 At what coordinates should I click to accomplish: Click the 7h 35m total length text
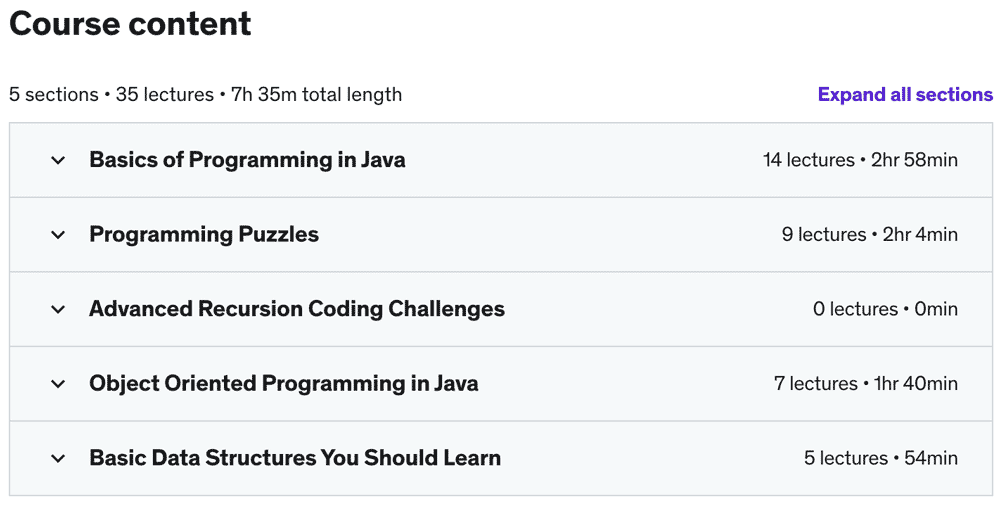(316, 95)
